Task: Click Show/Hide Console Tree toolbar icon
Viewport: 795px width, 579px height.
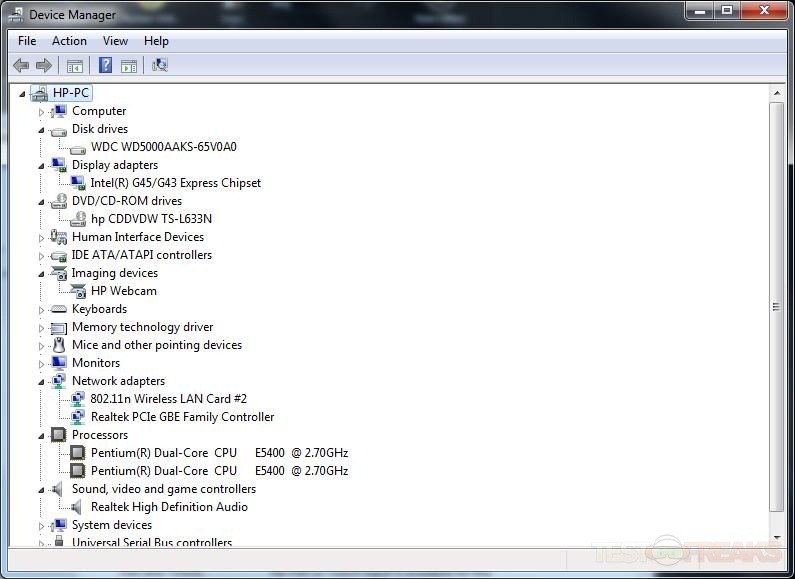Action: click(74, 66)
